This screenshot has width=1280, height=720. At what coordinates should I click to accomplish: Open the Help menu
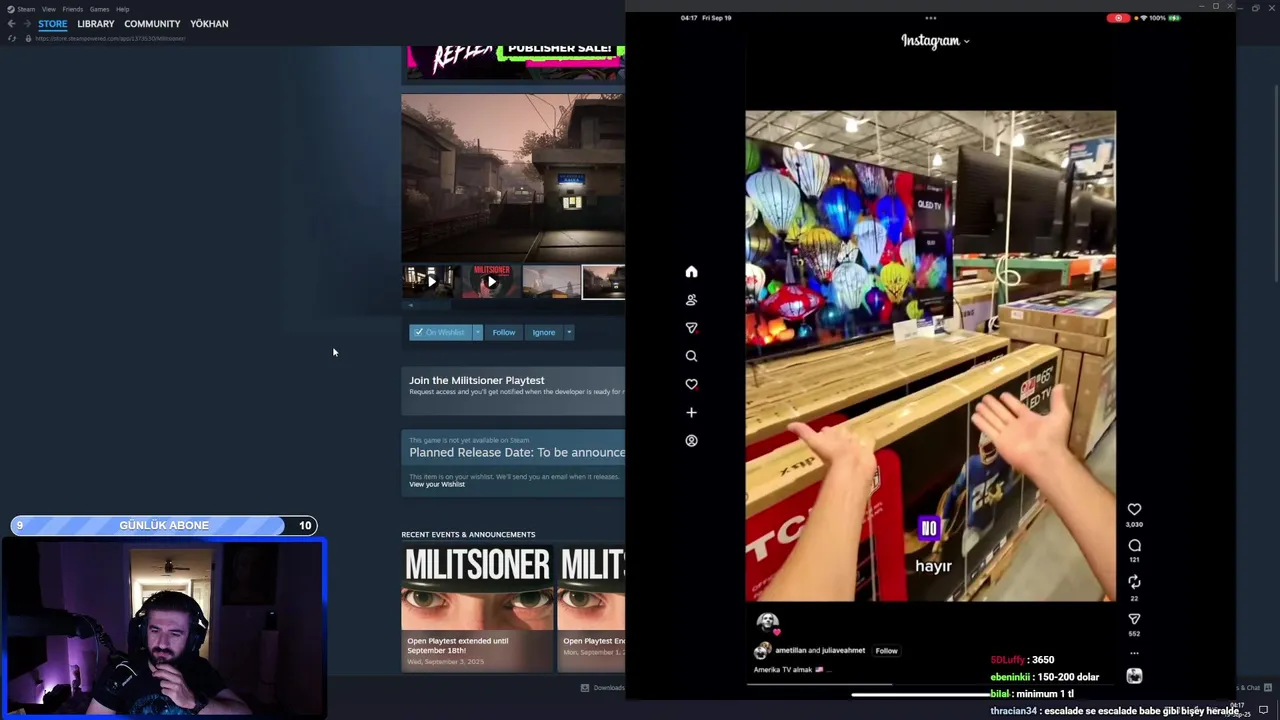pyautogui.click(x=122, y=9)
